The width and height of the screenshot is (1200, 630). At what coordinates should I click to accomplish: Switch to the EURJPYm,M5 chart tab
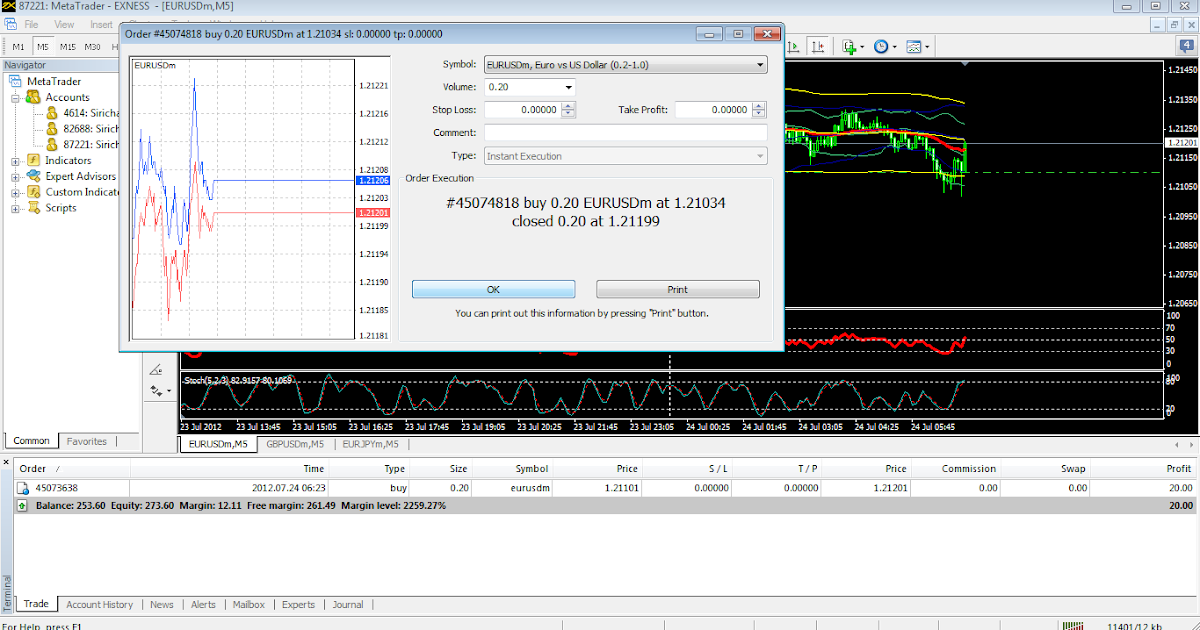(370, 444)
